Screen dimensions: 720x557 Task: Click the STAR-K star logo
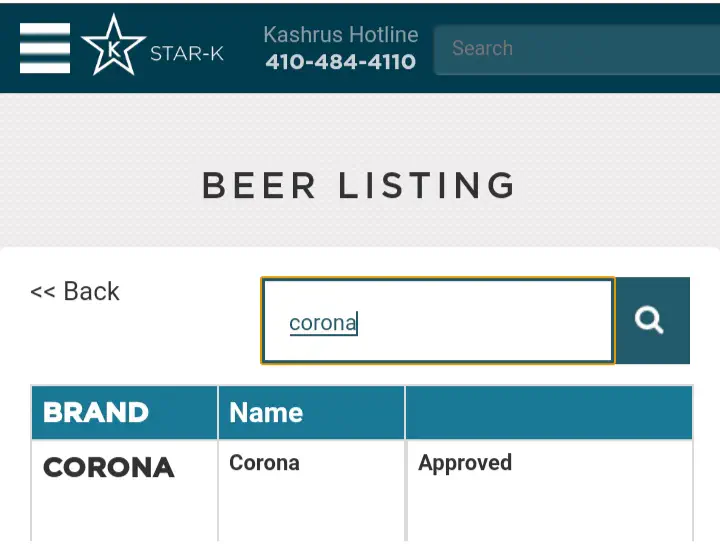[x=112, y=46]
